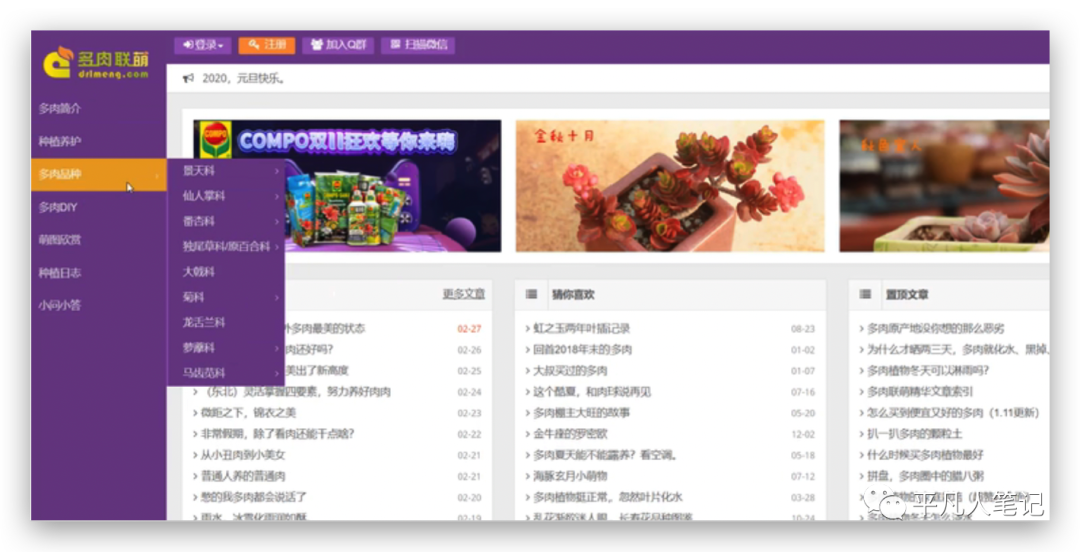Open article 为什么才晒两三天，多肉就化水

[957, 349]
